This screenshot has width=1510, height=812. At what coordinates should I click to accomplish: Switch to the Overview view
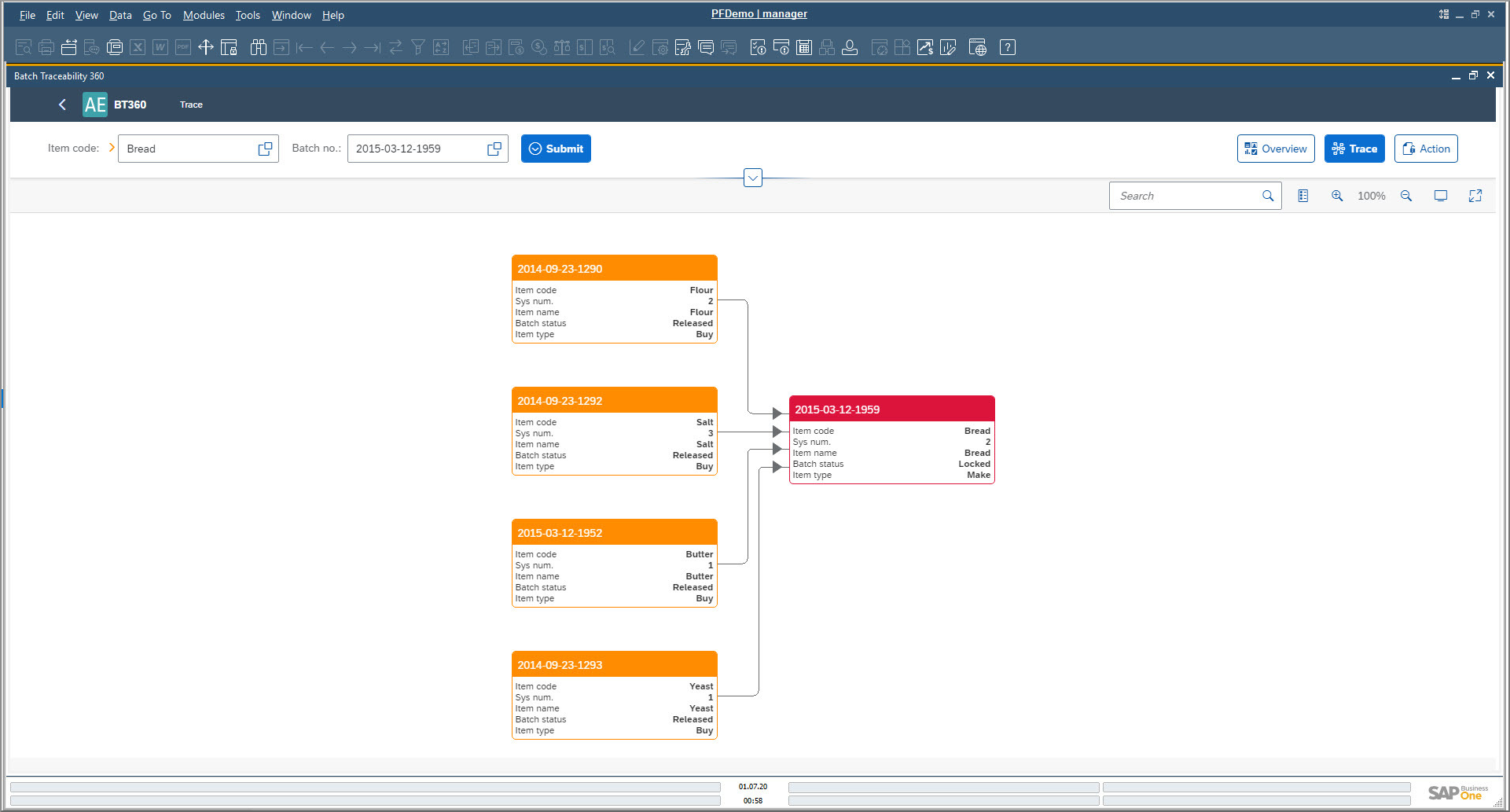pos(1276,149)
